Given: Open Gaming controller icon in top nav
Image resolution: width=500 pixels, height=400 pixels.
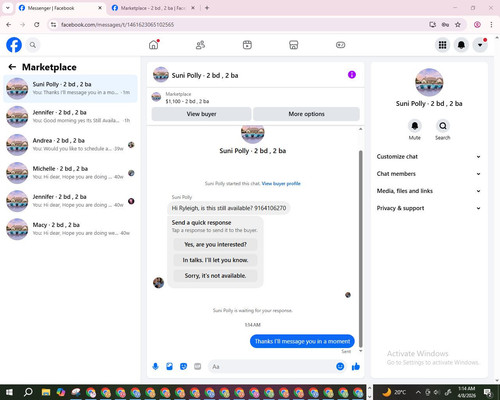Looking at the screenshot, I should [x=340, y=45].
